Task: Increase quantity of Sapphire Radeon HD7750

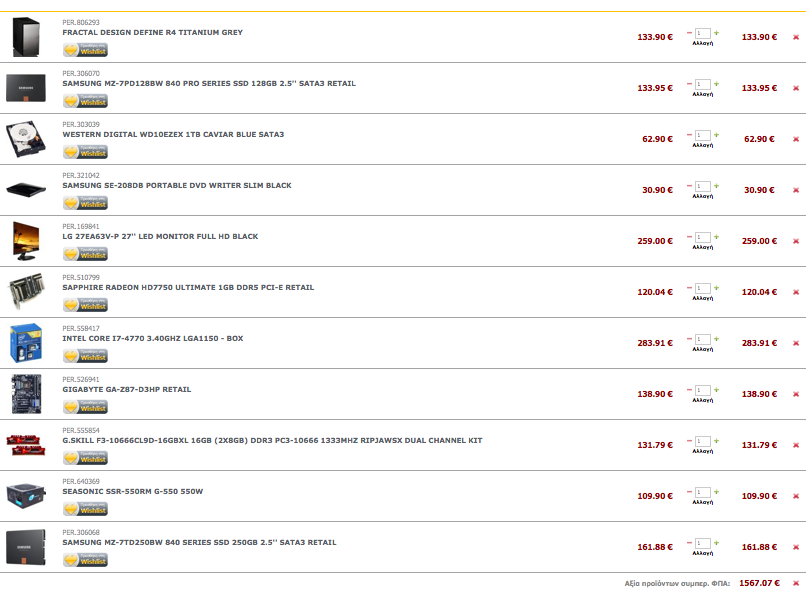Action: click(717, 287)
